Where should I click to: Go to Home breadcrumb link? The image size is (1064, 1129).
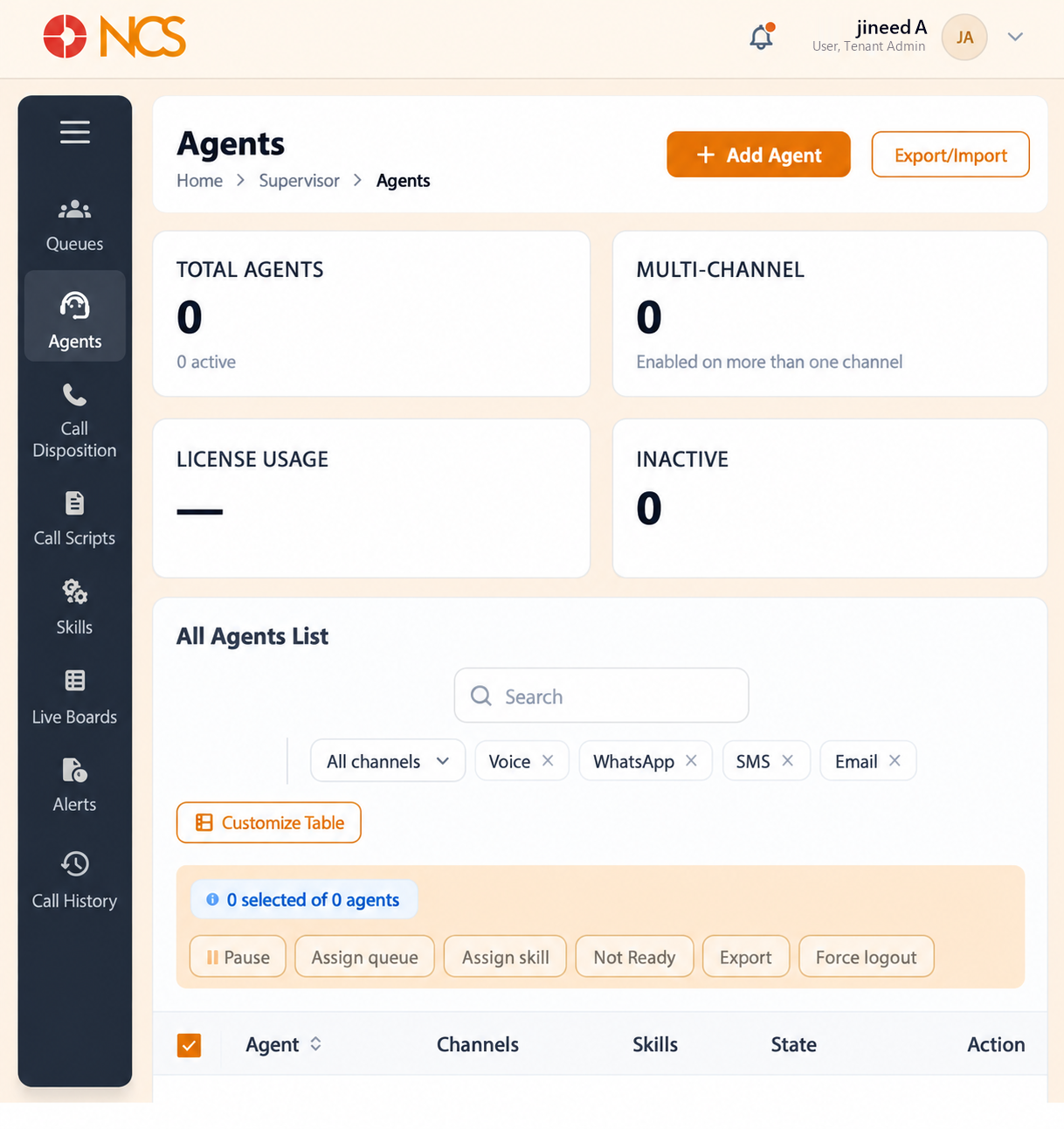[199, 181]
